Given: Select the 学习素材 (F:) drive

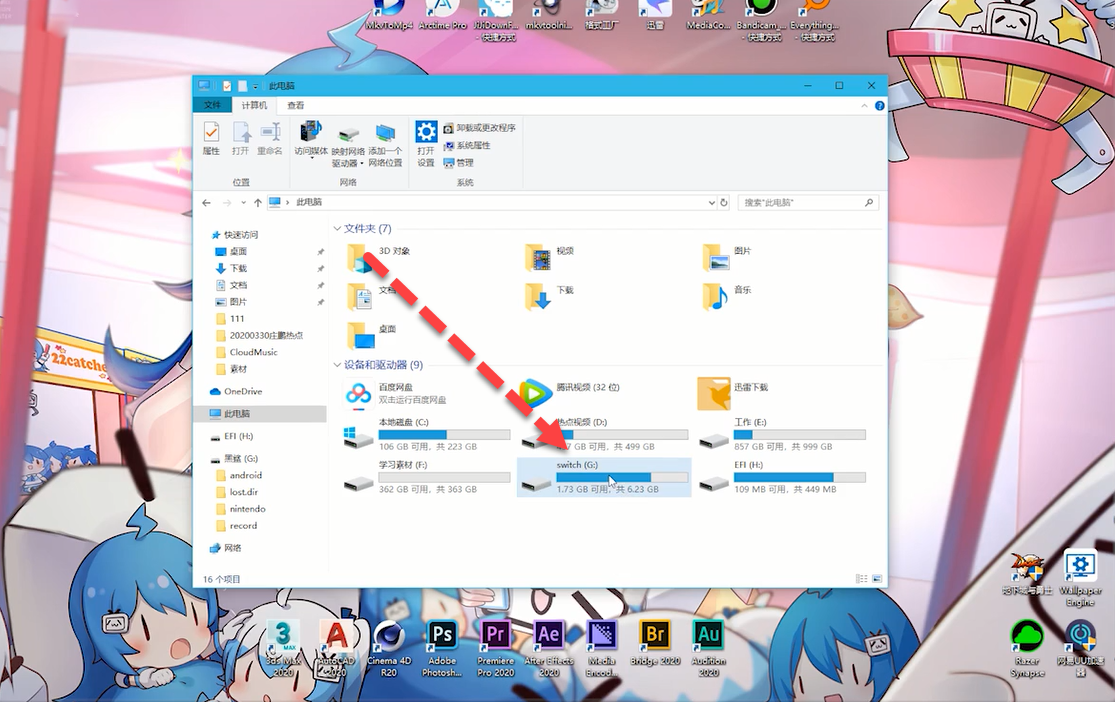Looking at the screenshot, I should [x=427, y=477].
